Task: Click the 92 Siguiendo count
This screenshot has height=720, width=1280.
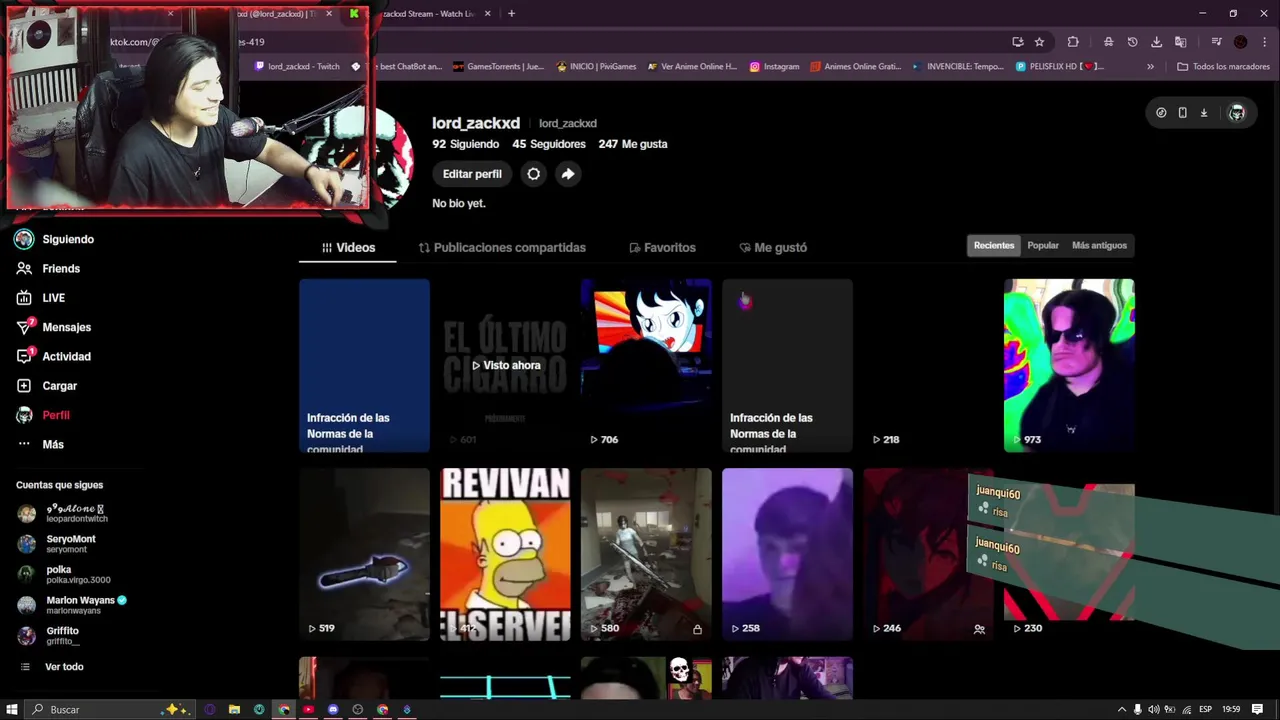Action: point(465,144)
